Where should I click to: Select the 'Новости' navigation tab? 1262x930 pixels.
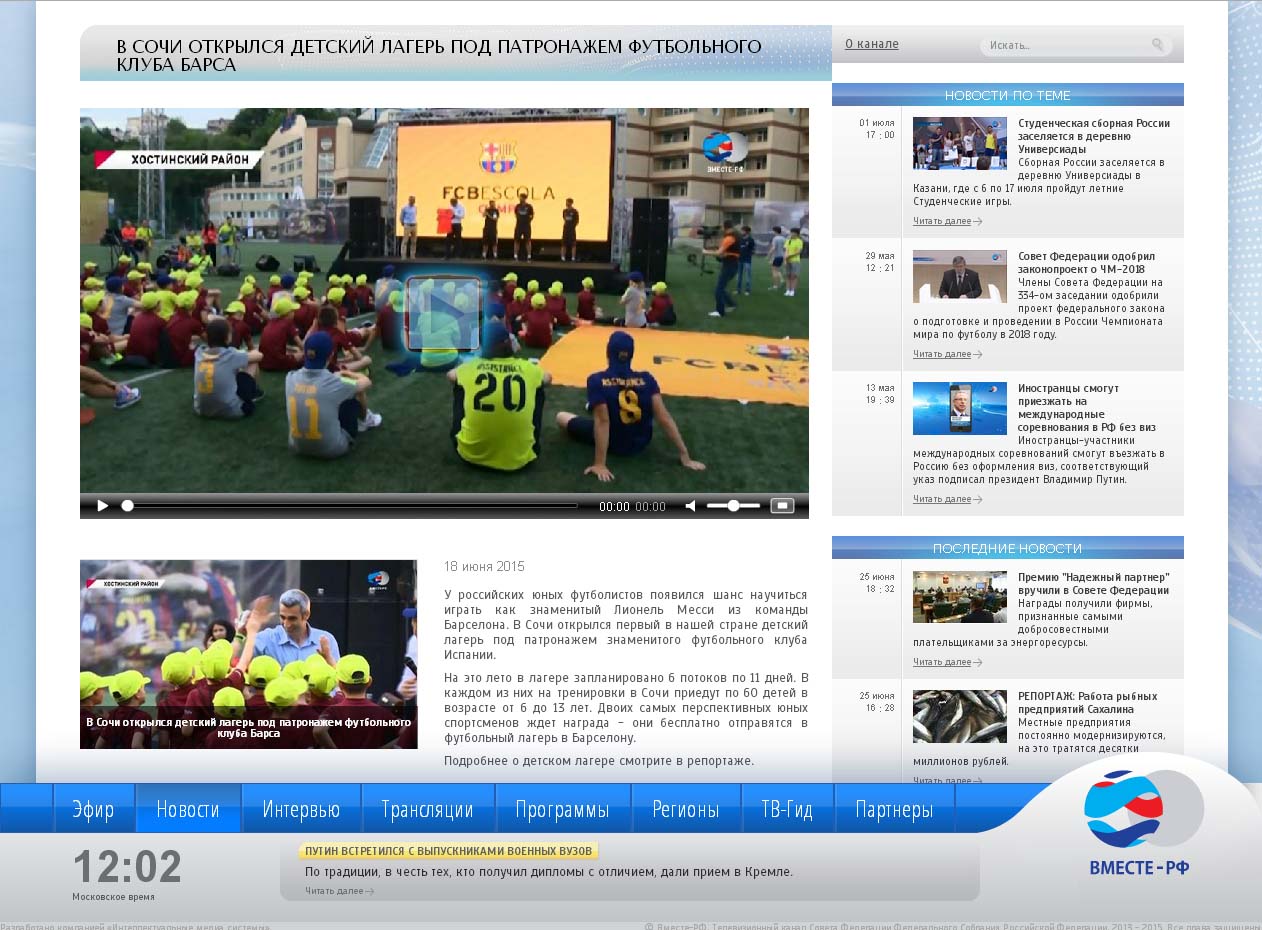[x=188, y=809]
